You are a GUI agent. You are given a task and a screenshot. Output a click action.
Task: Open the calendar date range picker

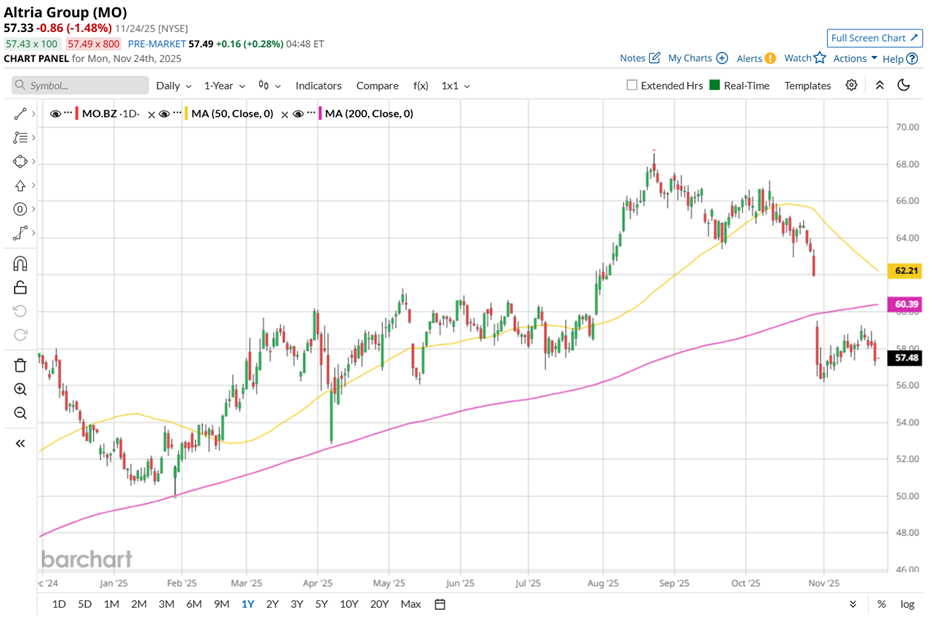point(439,604)
